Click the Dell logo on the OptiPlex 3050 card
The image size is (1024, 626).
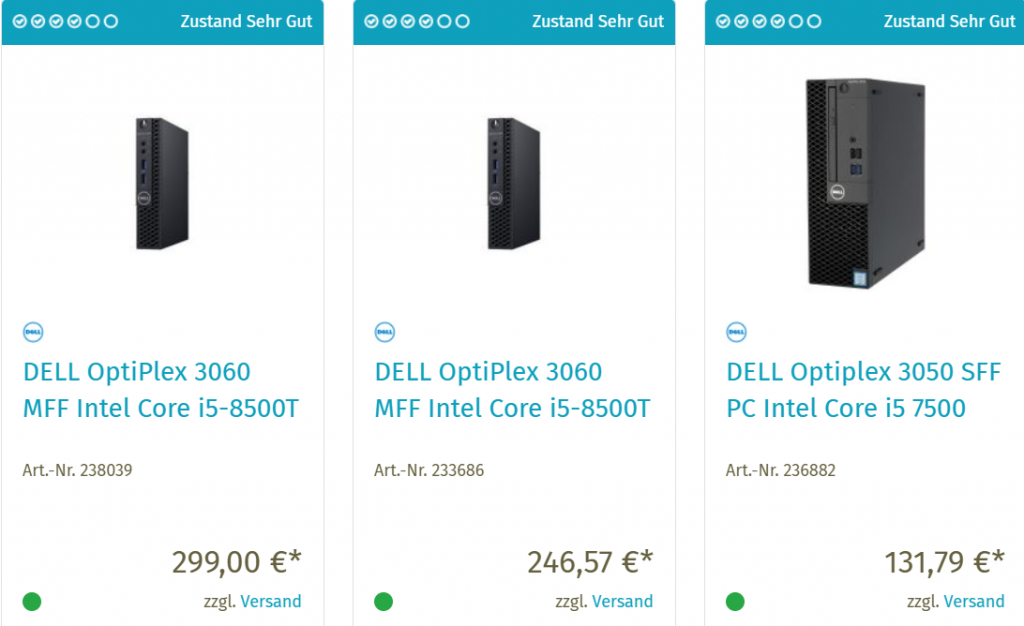[736, 332]
